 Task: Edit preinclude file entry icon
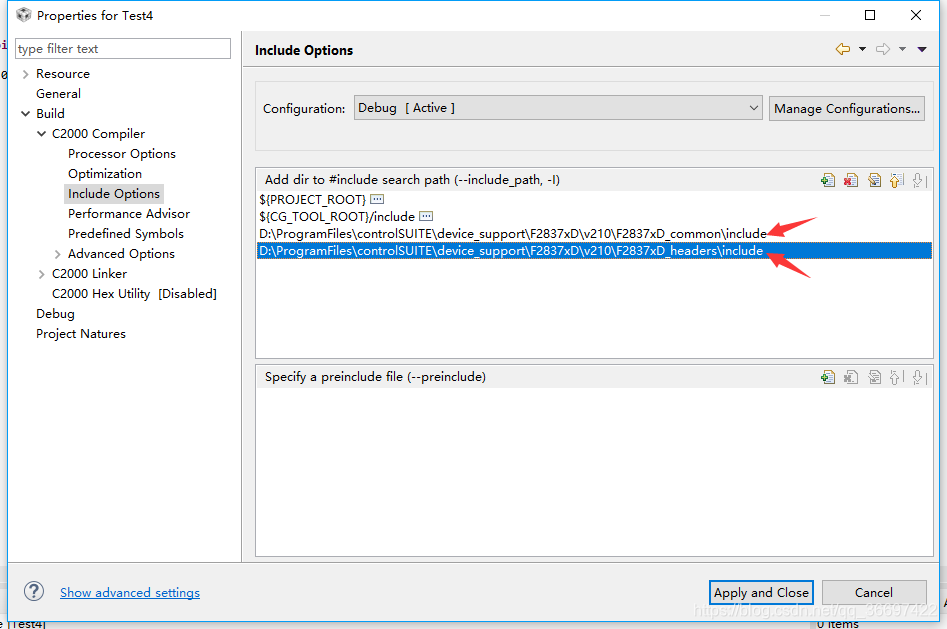[x=874, y=377]
